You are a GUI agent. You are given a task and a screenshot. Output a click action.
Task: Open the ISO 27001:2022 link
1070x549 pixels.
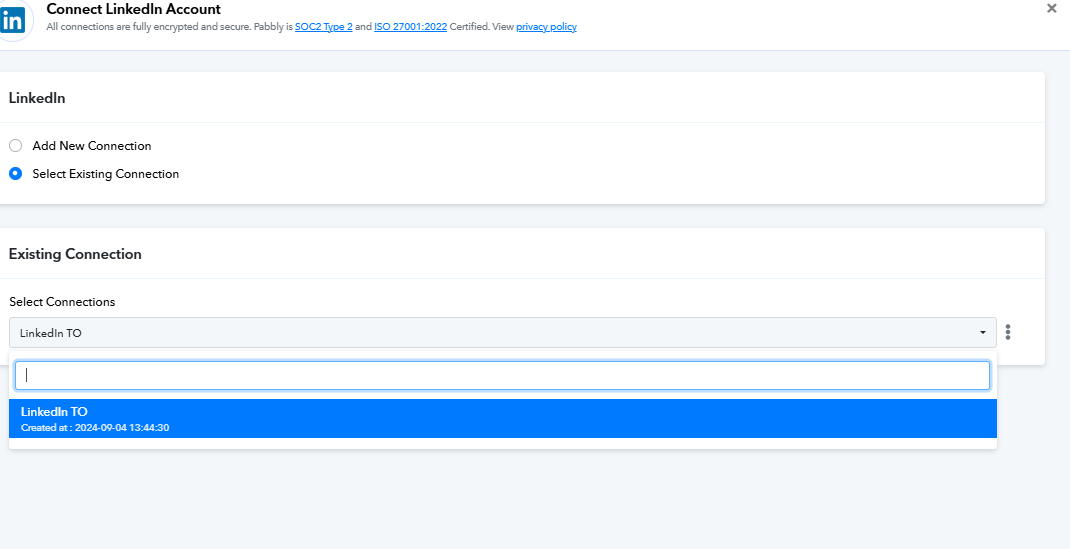[410, 27]
